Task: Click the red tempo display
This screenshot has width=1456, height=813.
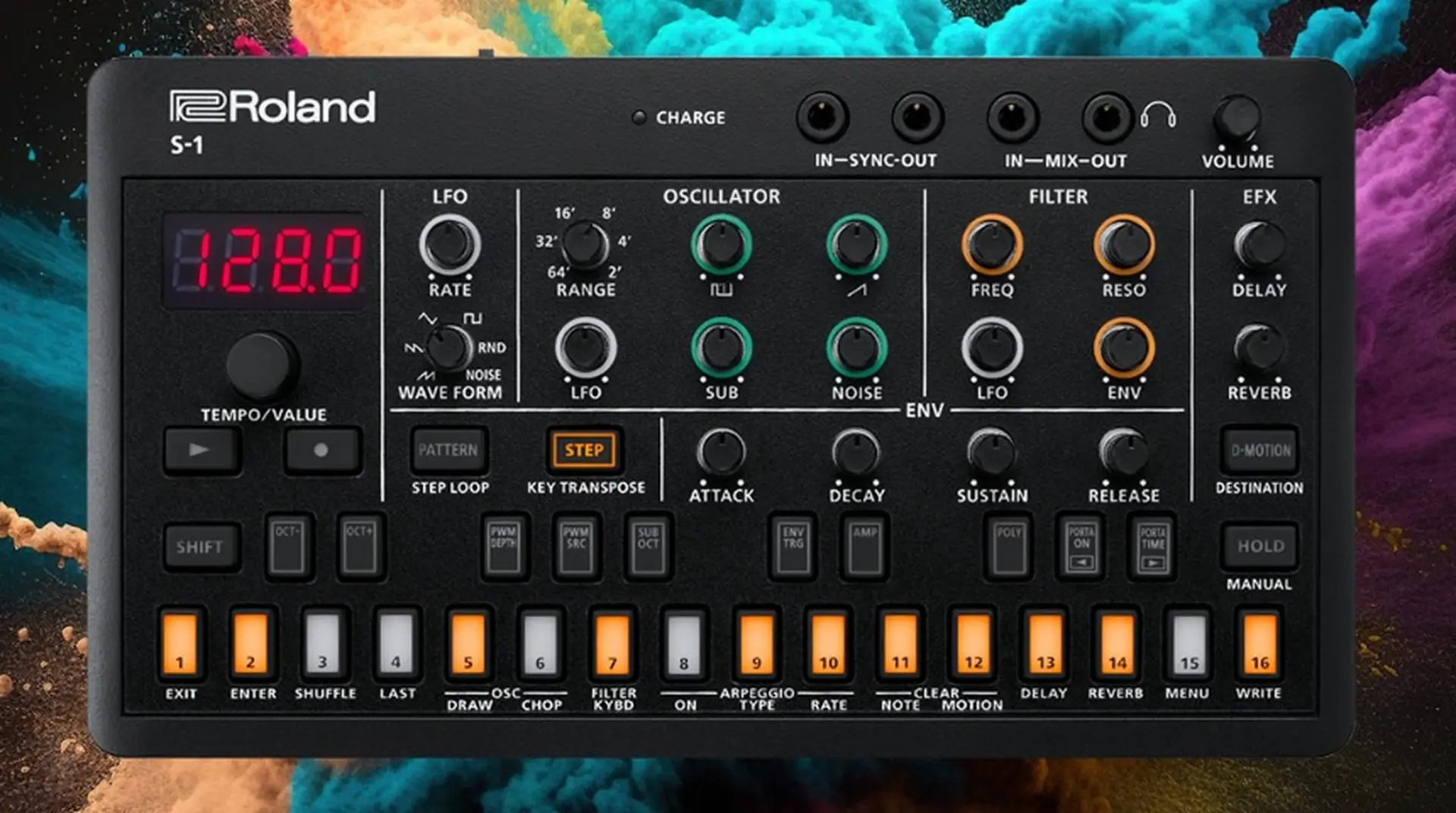Action: click(265, 261)
